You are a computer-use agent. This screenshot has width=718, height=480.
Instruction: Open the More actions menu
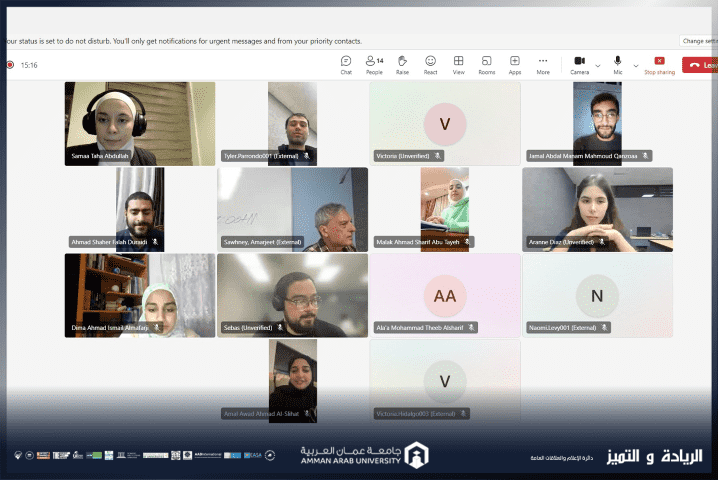coord(543,65)
